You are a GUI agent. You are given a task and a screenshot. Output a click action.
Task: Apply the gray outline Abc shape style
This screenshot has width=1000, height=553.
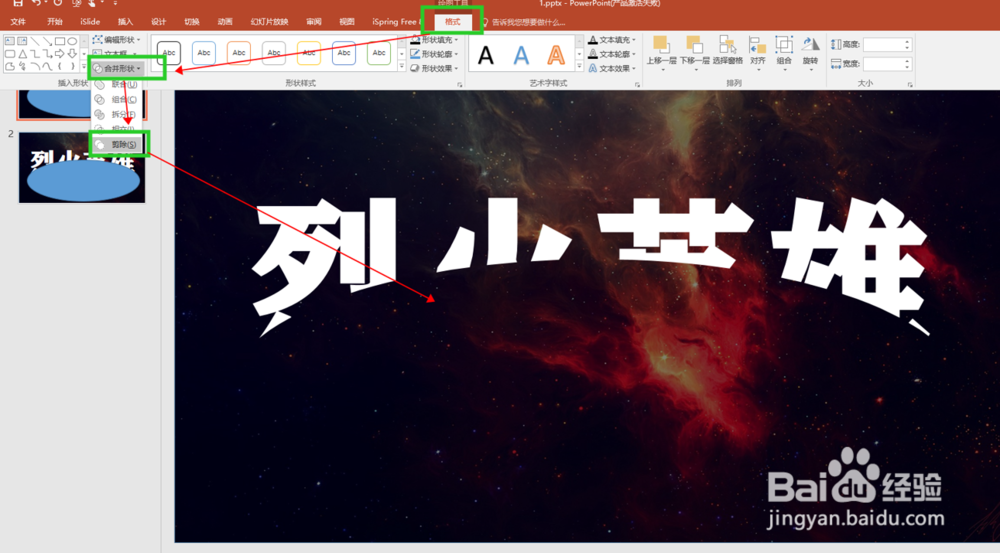(274, 53)
